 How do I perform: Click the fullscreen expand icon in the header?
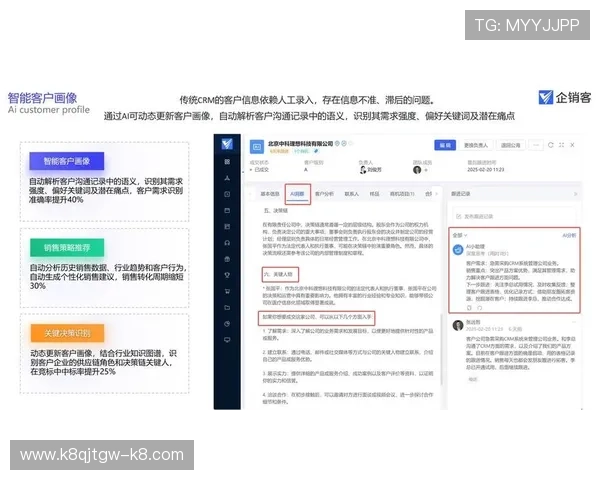[561, 145]
